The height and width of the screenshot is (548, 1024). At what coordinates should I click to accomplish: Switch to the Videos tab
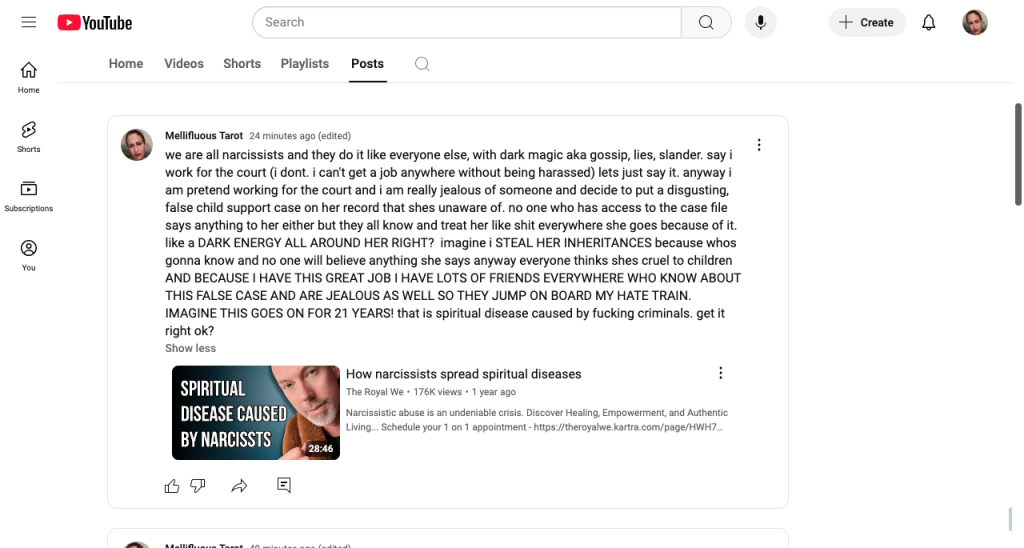point(184,63)
